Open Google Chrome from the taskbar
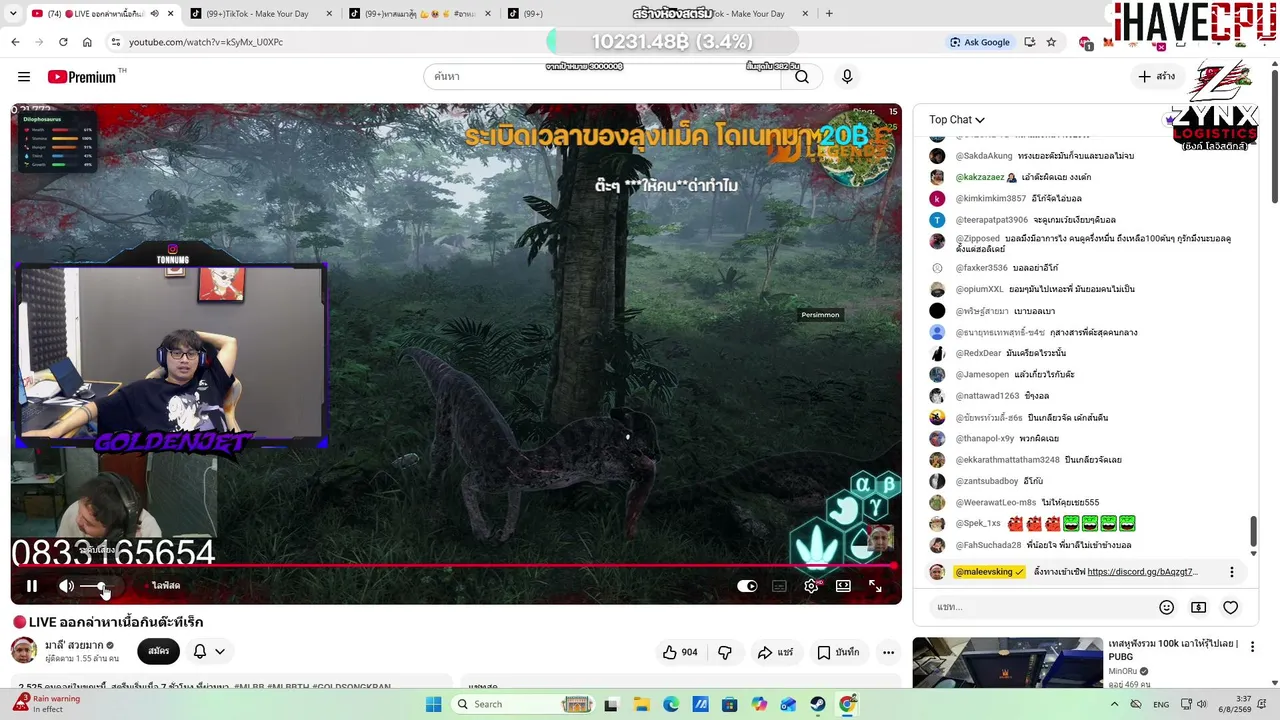This screenshot has height=720, width=1280. click(847, 704)
